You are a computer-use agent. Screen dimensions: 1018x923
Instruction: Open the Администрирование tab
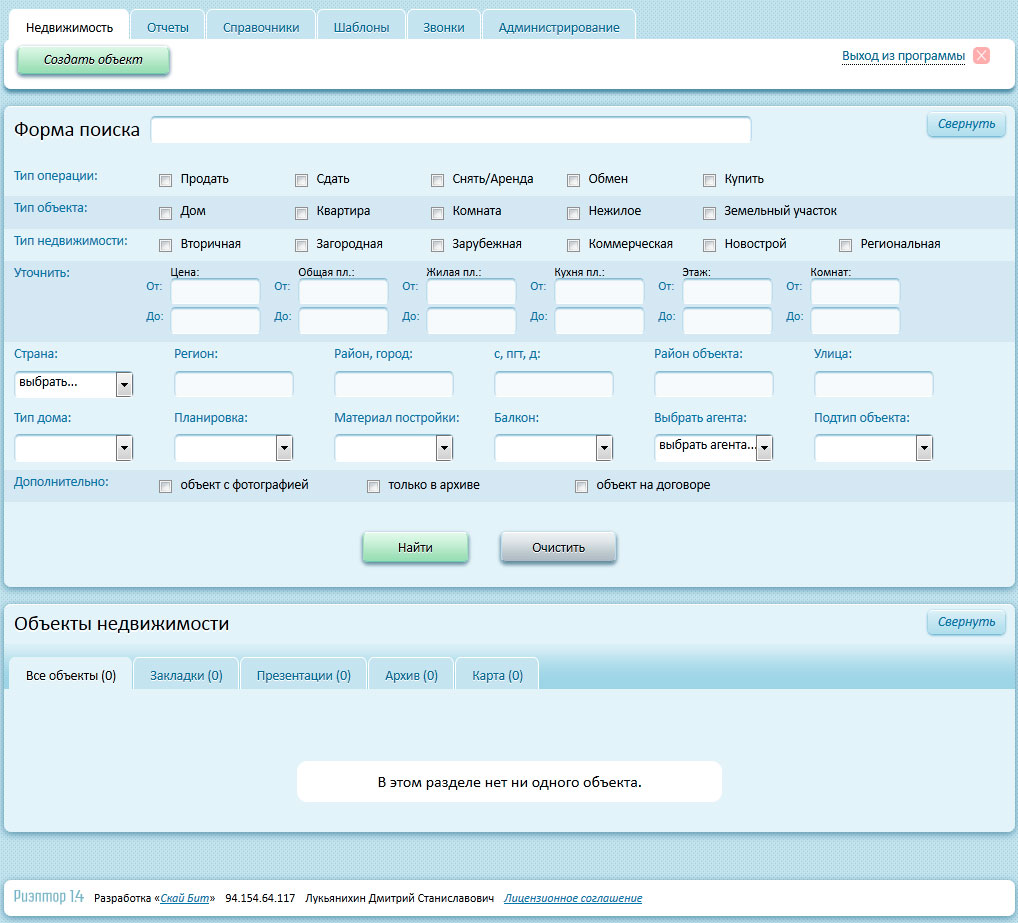point(559,27)
